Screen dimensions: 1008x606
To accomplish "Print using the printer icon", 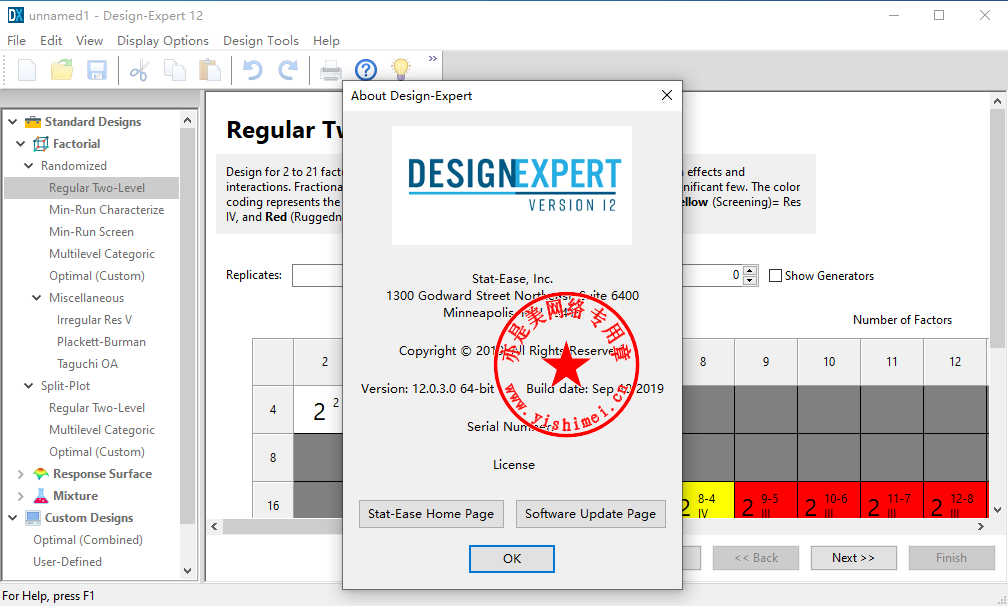I will 330,70.
